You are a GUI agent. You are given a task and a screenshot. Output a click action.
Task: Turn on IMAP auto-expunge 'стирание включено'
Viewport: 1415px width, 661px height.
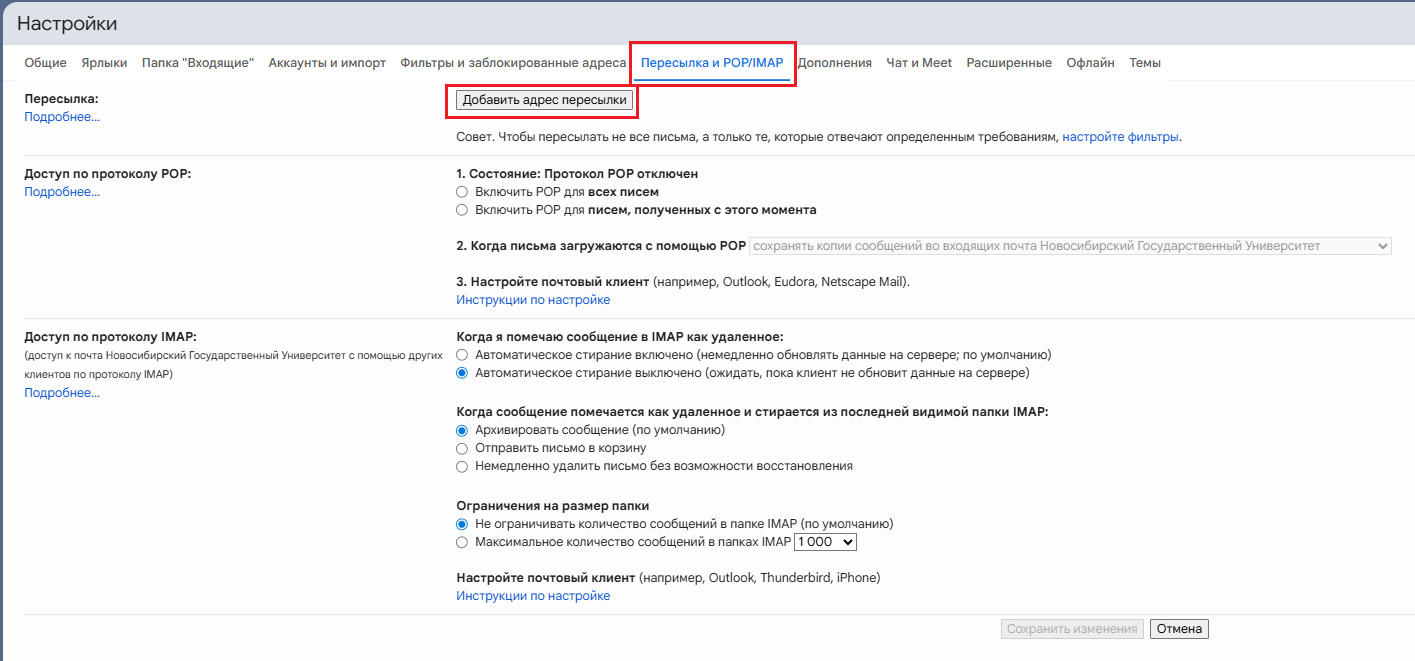(x=462, y=355)
